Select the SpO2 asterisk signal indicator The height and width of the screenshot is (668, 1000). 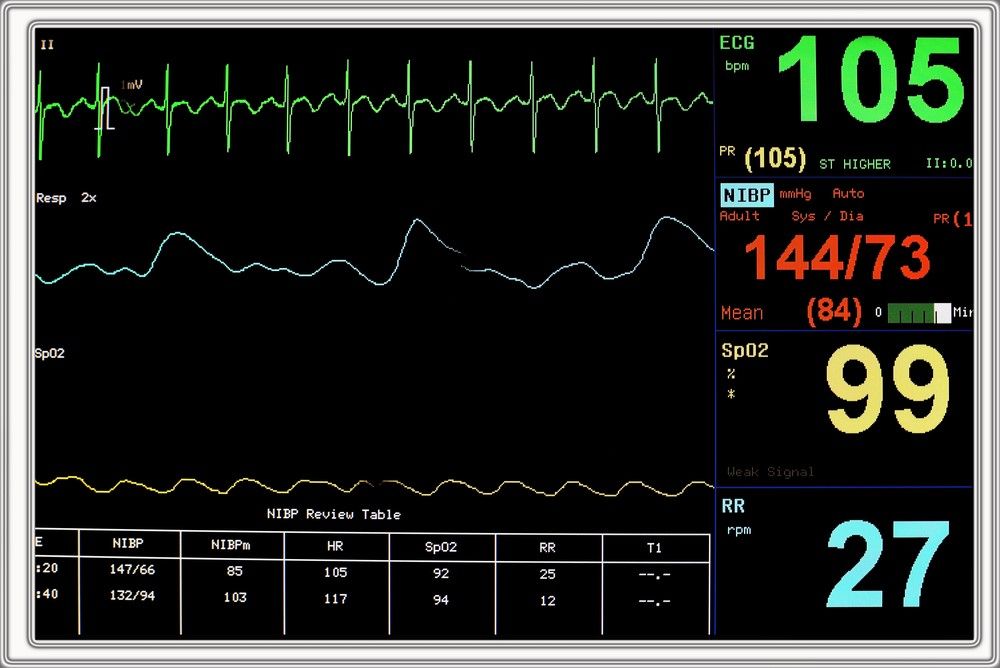coord(731,394)
